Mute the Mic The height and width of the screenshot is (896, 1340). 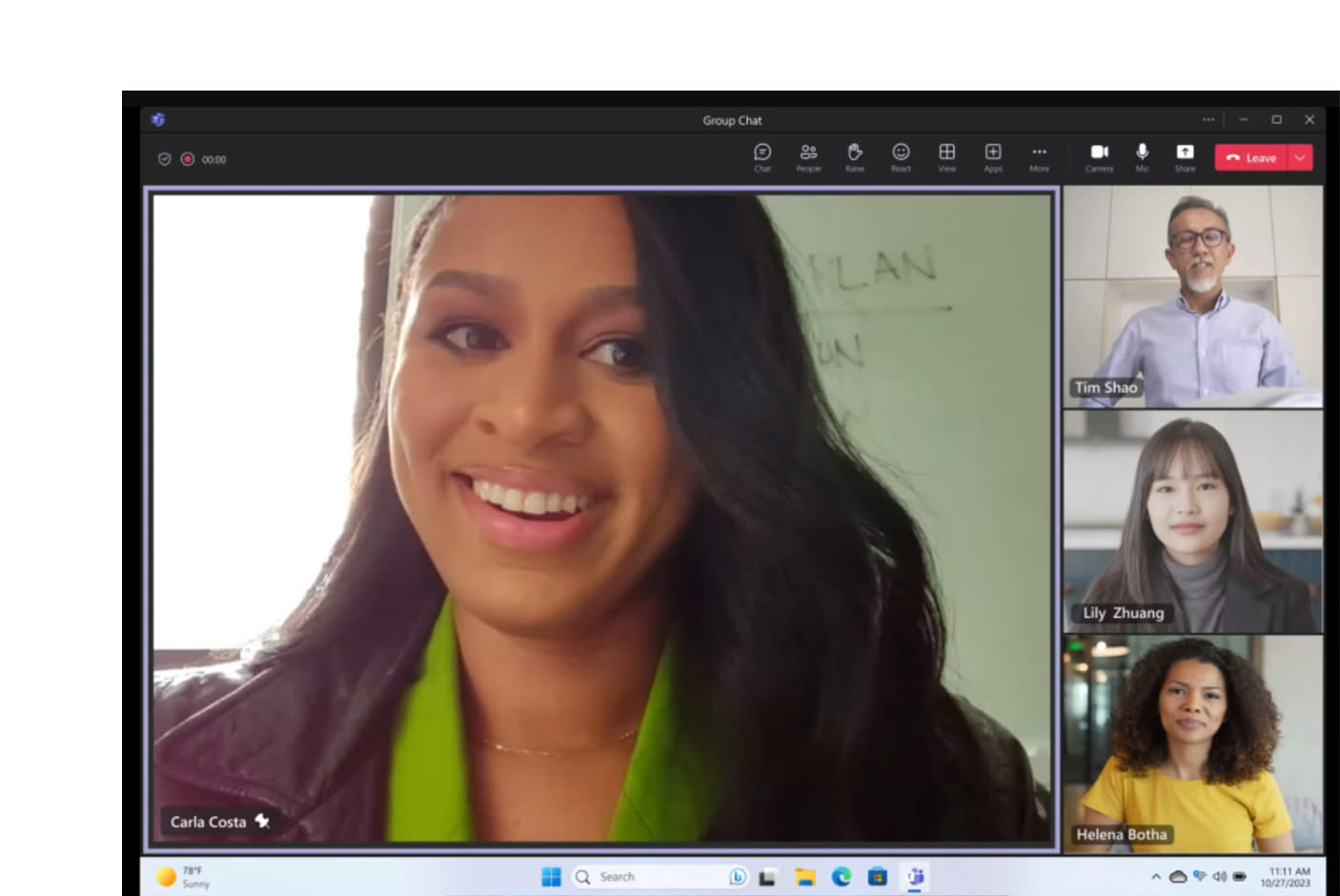click(1142, 156)
